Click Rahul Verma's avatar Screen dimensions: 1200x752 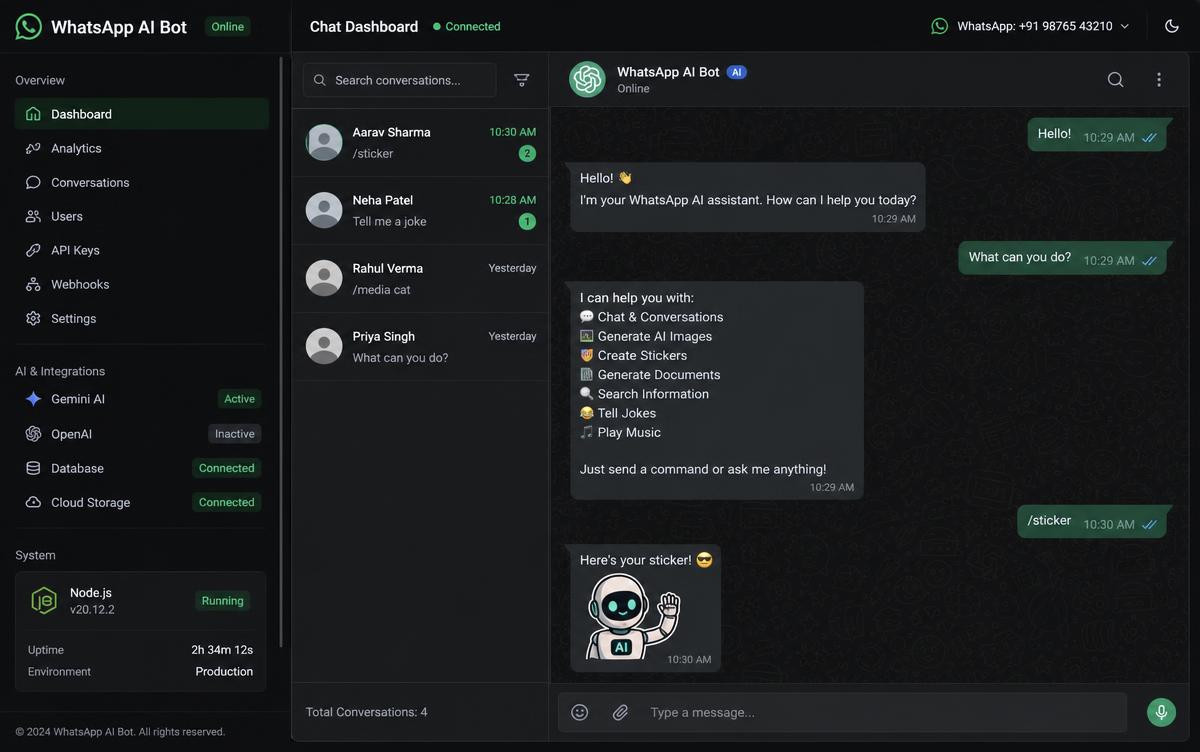(x=324, y=278)
